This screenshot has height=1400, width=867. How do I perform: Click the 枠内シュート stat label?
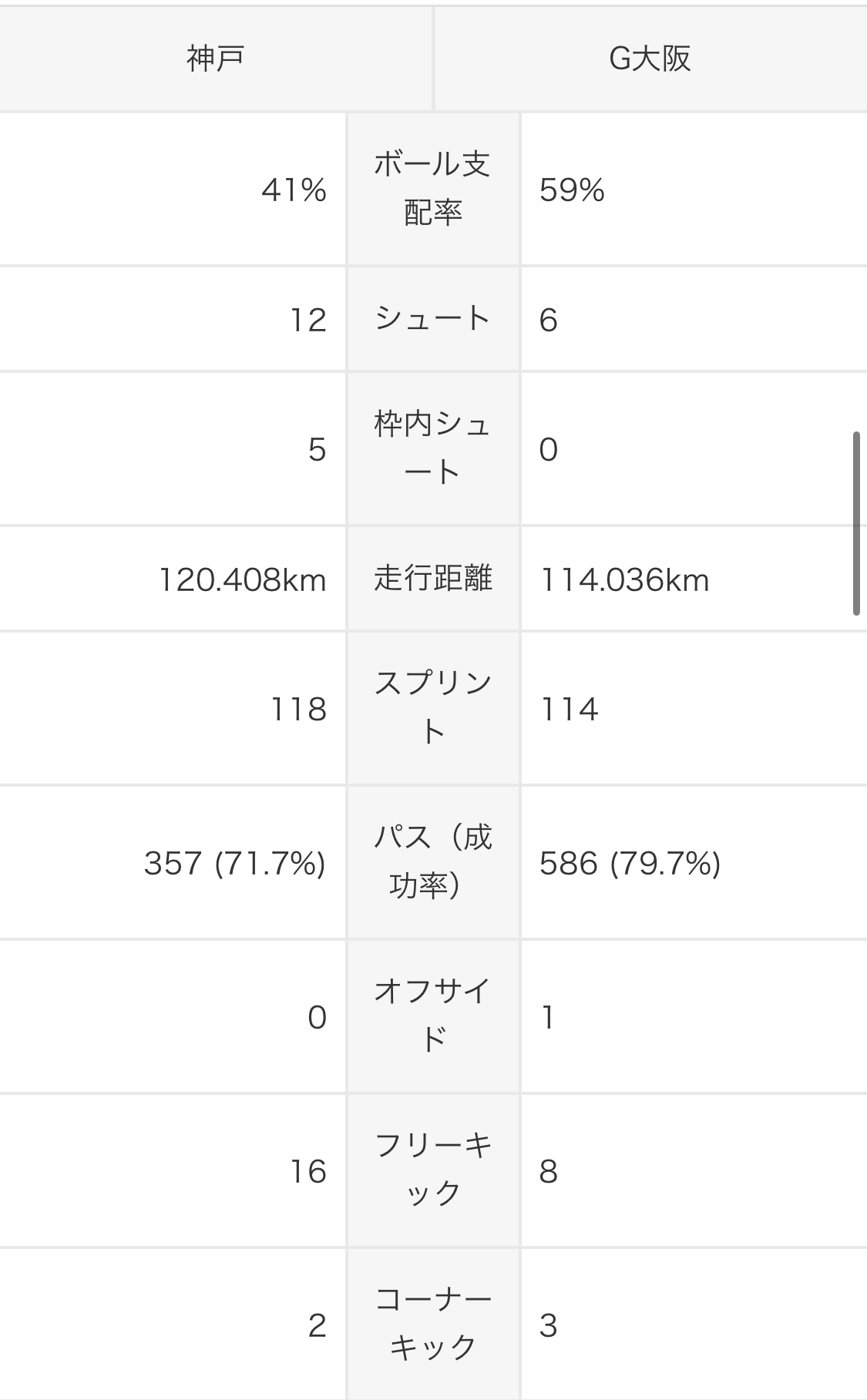pos(433,448)
